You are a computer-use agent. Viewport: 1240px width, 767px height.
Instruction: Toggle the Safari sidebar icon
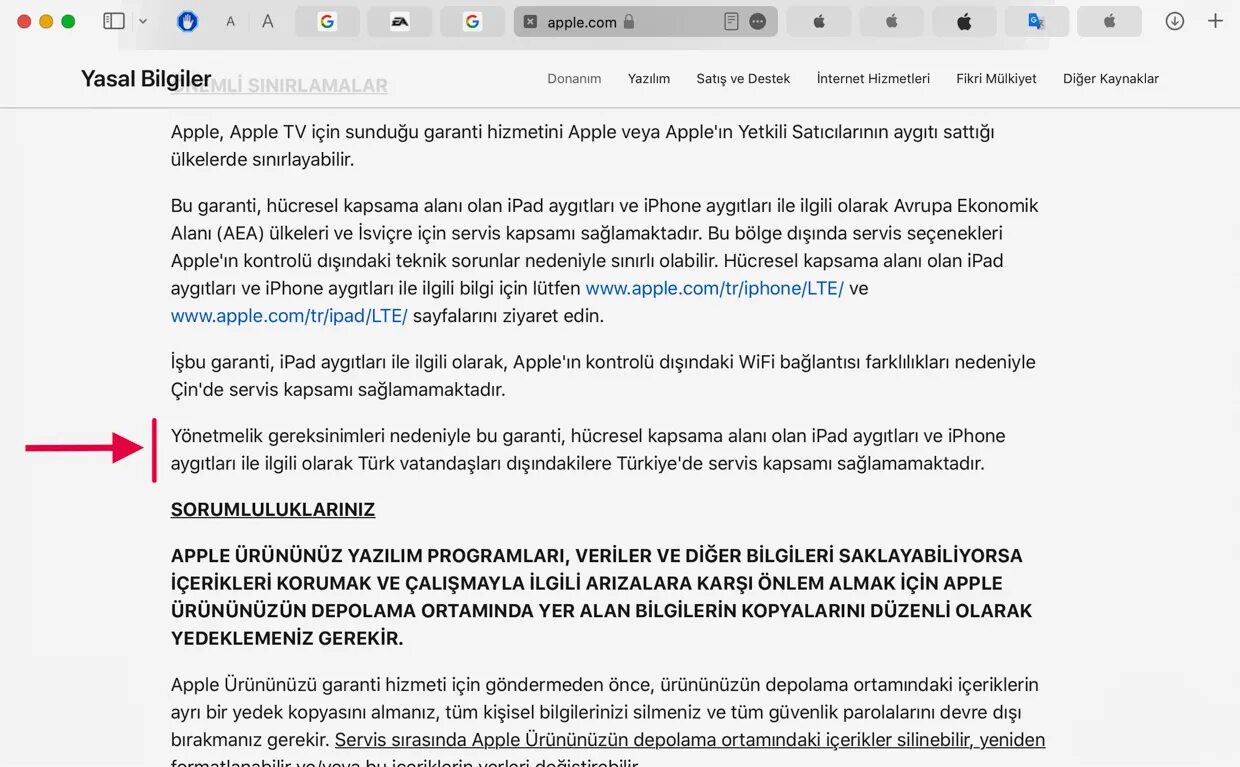pyautogui.click(x=114, y=21)
